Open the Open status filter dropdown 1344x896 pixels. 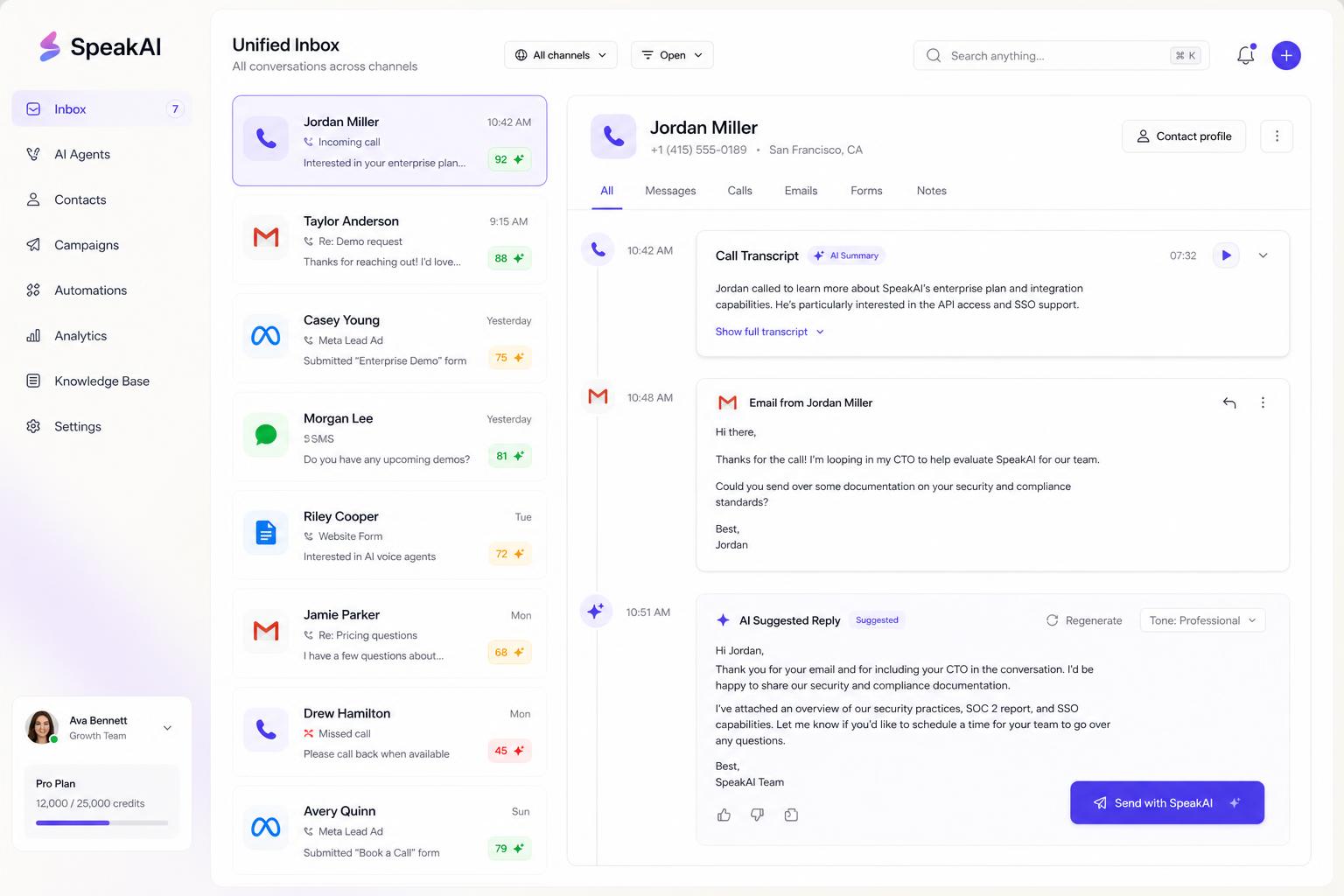(672, 55)
